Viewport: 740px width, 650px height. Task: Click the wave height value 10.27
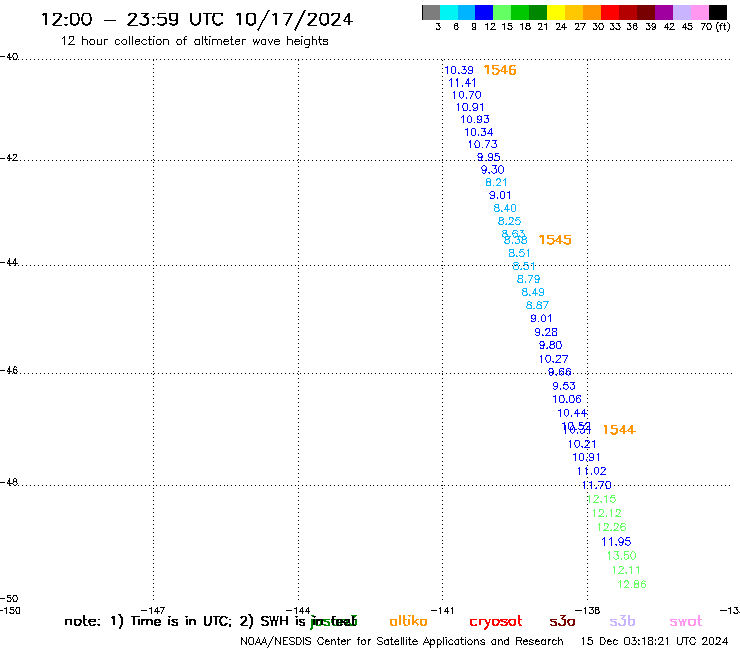[x=553, y=359]
